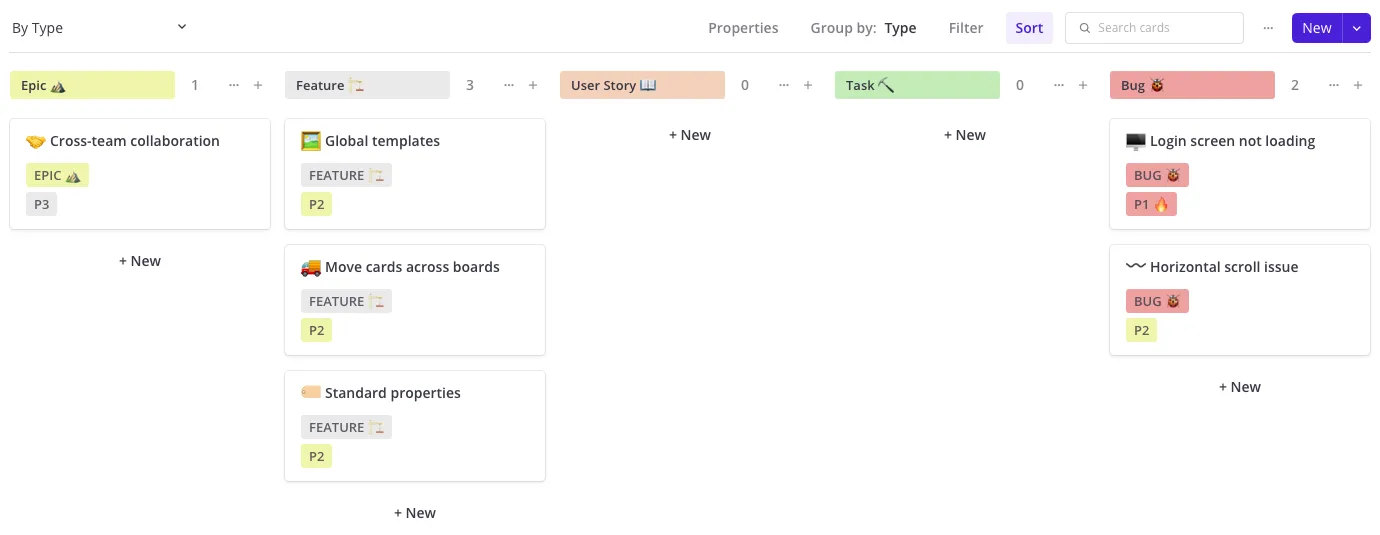Click the EPIC tag on Cross-team collaboration
The height and width of the screenshot is (535, 1380).
click(x=57, y=175)
